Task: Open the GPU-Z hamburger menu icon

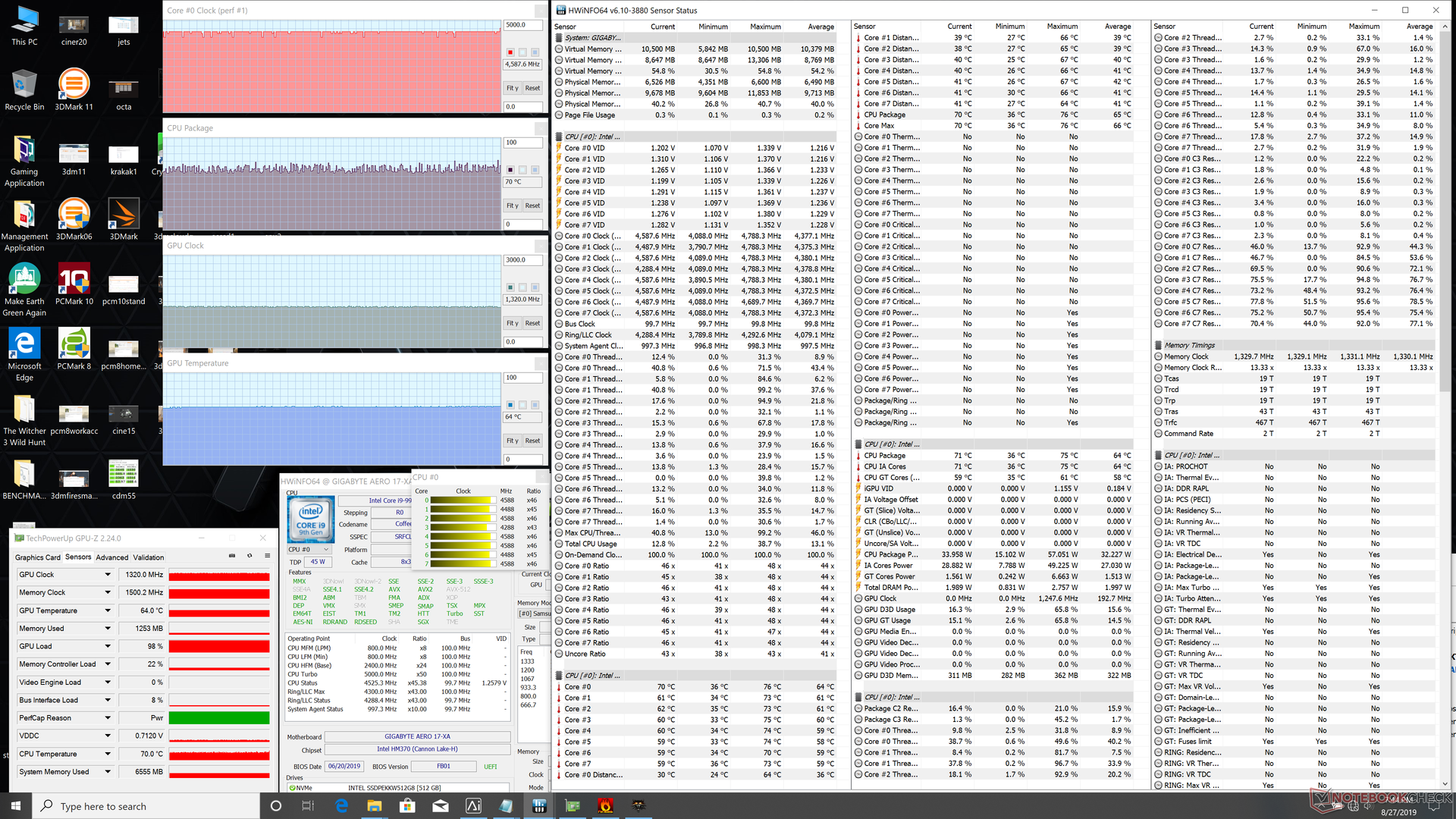Action: tap(267, 556)
